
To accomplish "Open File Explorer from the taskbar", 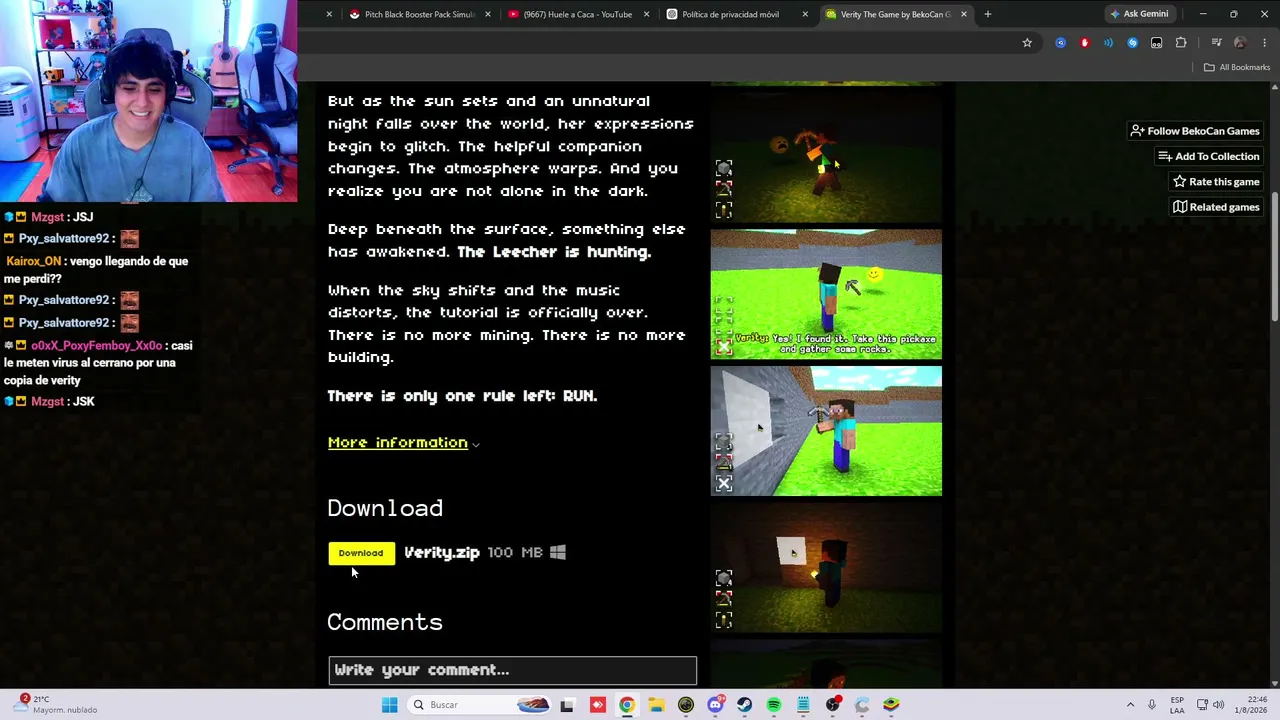I will click(656, 705).
